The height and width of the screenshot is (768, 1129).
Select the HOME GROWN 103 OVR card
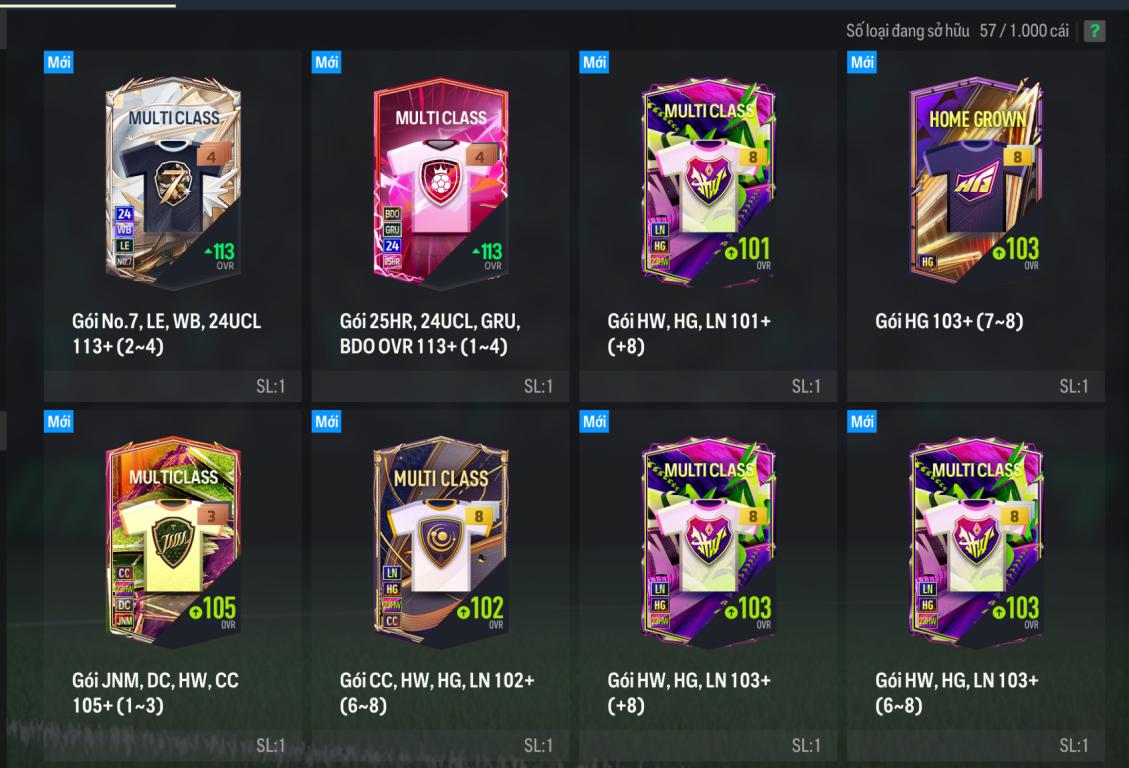coord(976,180)
